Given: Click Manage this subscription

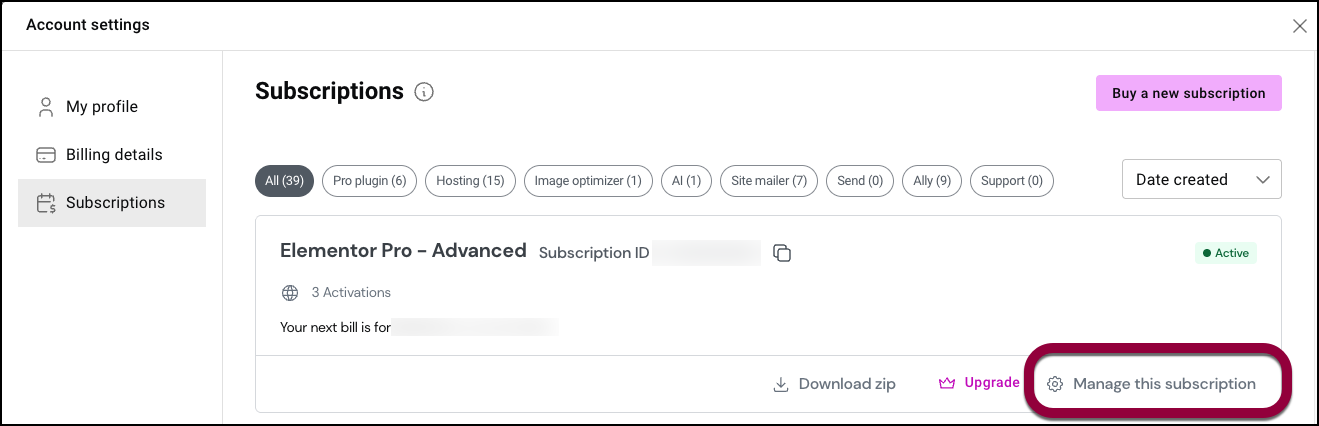Looking at the screenshot, I should click(1164, 384).
